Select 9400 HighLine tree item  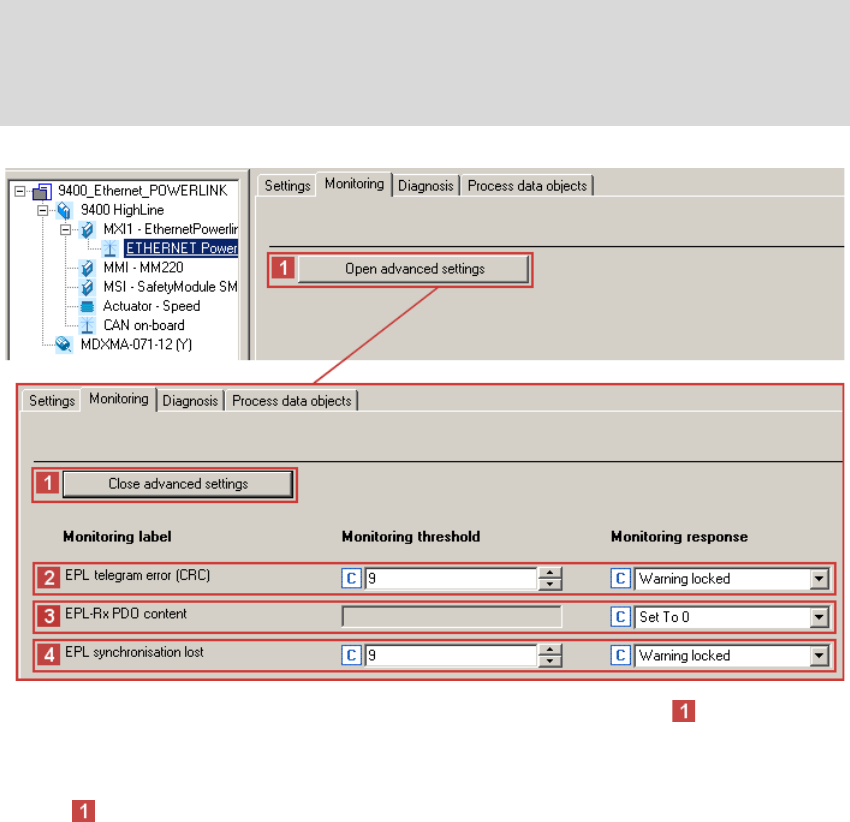click(122, 210)
